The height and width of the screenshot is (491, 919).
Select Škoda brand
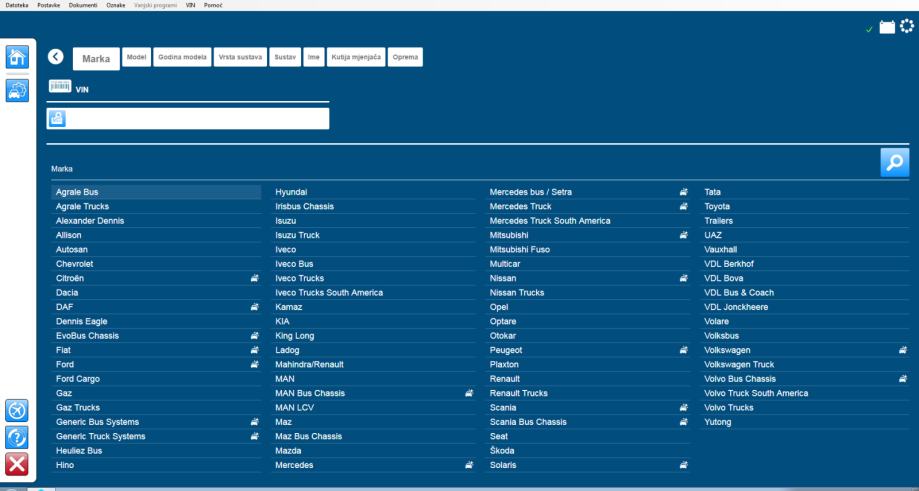click(588, 451)
